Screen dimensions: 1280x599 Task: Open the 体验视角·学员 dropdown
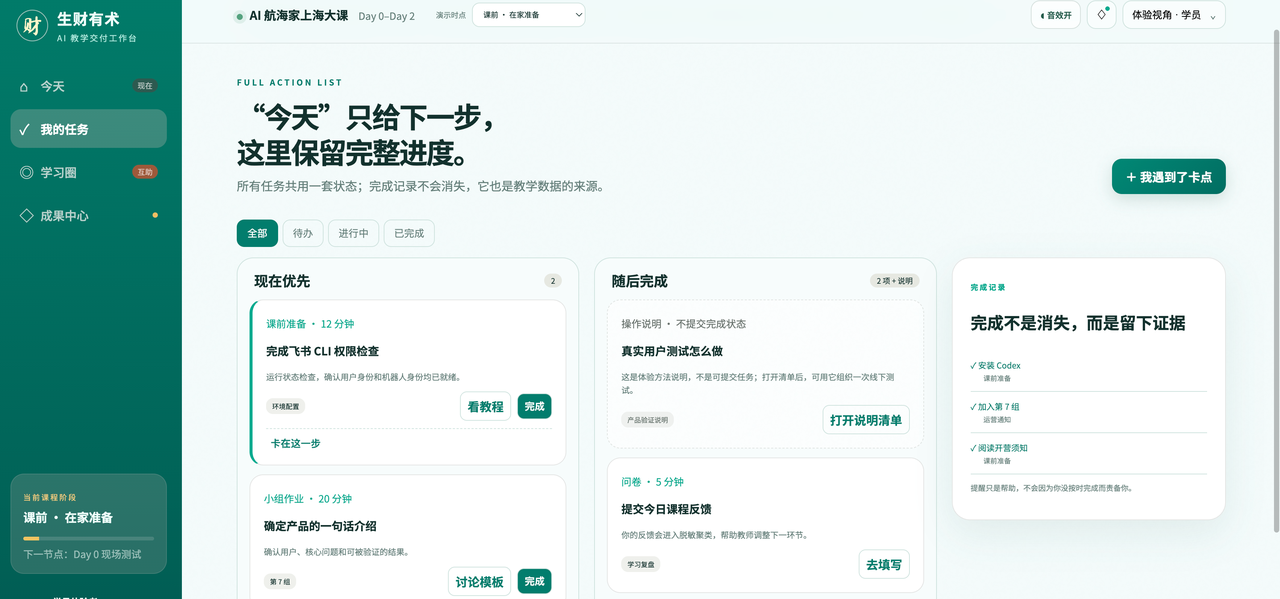coord(1174,15)
